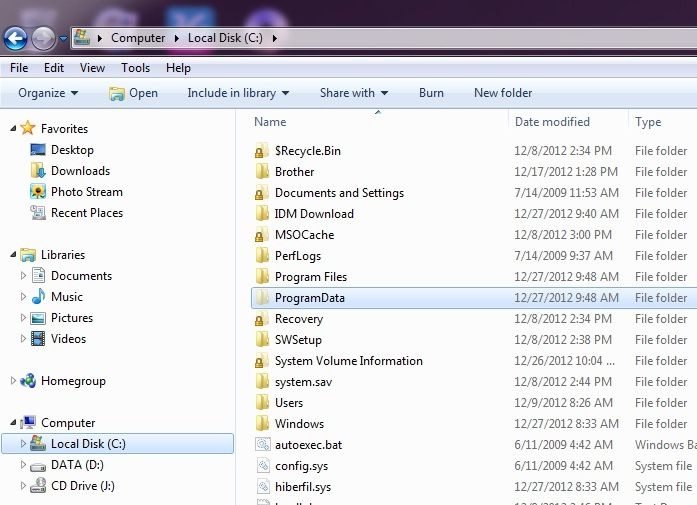Sort by the Date modified column header
Image resolution: width=697 pixels, height=505 pixels.
coord(552,122)
